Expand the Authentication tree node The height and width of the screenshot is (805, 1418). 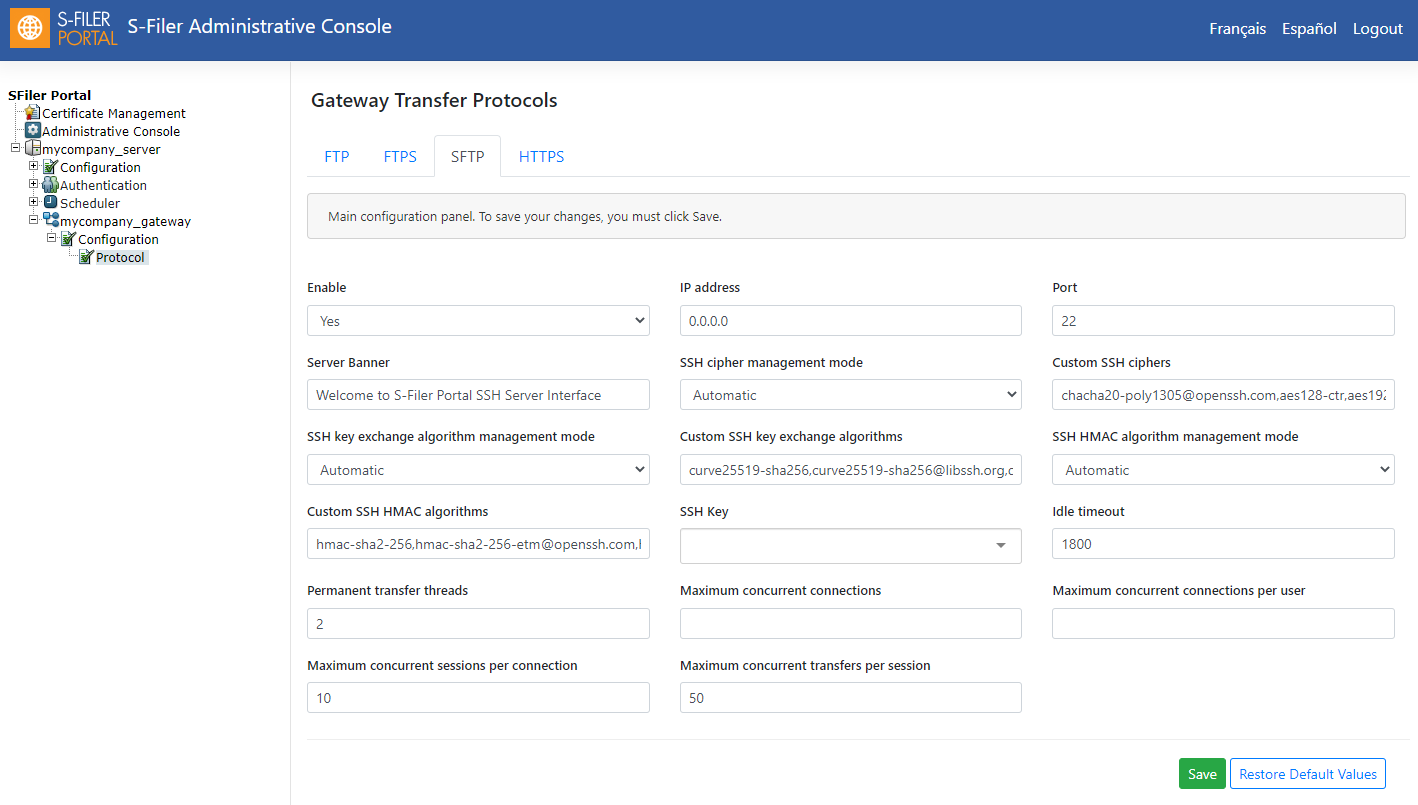(x=34, y=184)
